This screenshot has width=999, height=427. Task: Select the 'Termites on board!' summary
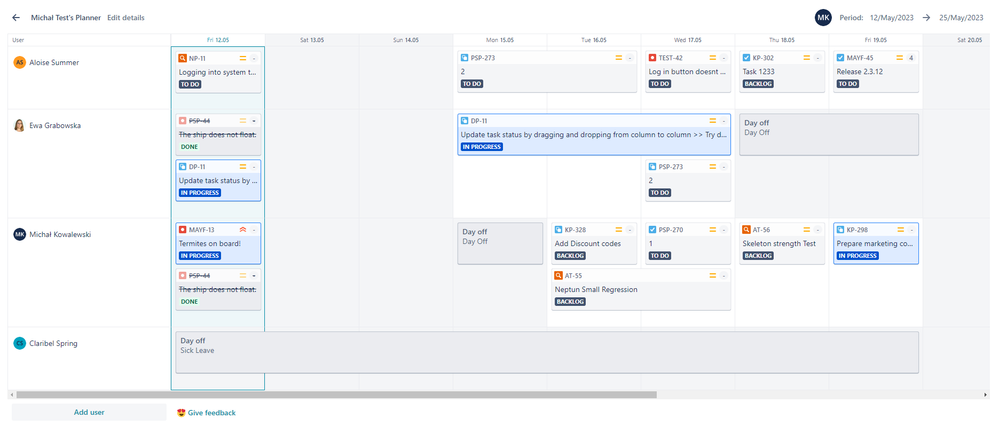coord(210,243)
